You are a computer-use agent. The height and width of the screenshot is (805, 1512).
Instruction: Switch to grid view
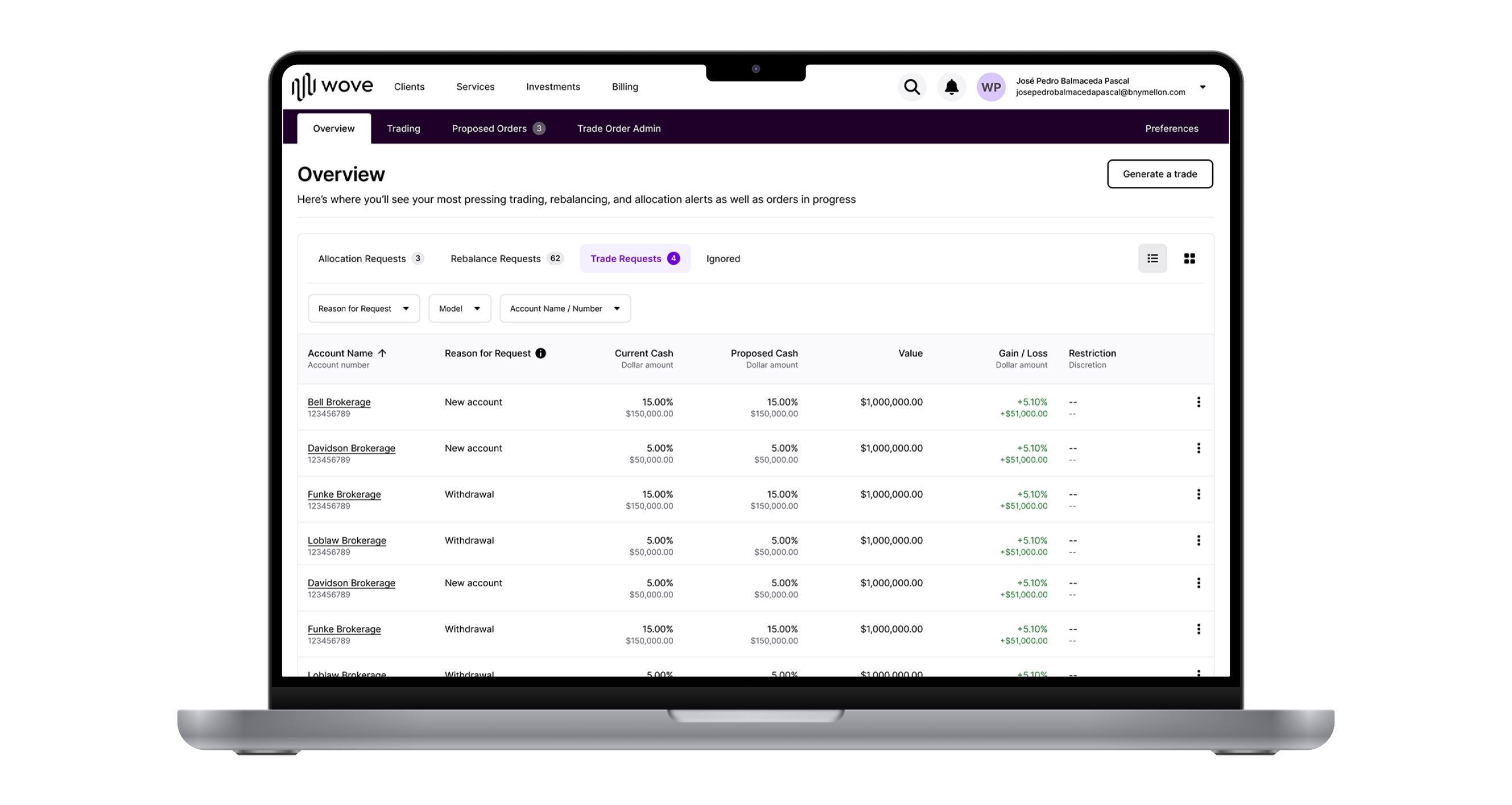click(1189, 258)
